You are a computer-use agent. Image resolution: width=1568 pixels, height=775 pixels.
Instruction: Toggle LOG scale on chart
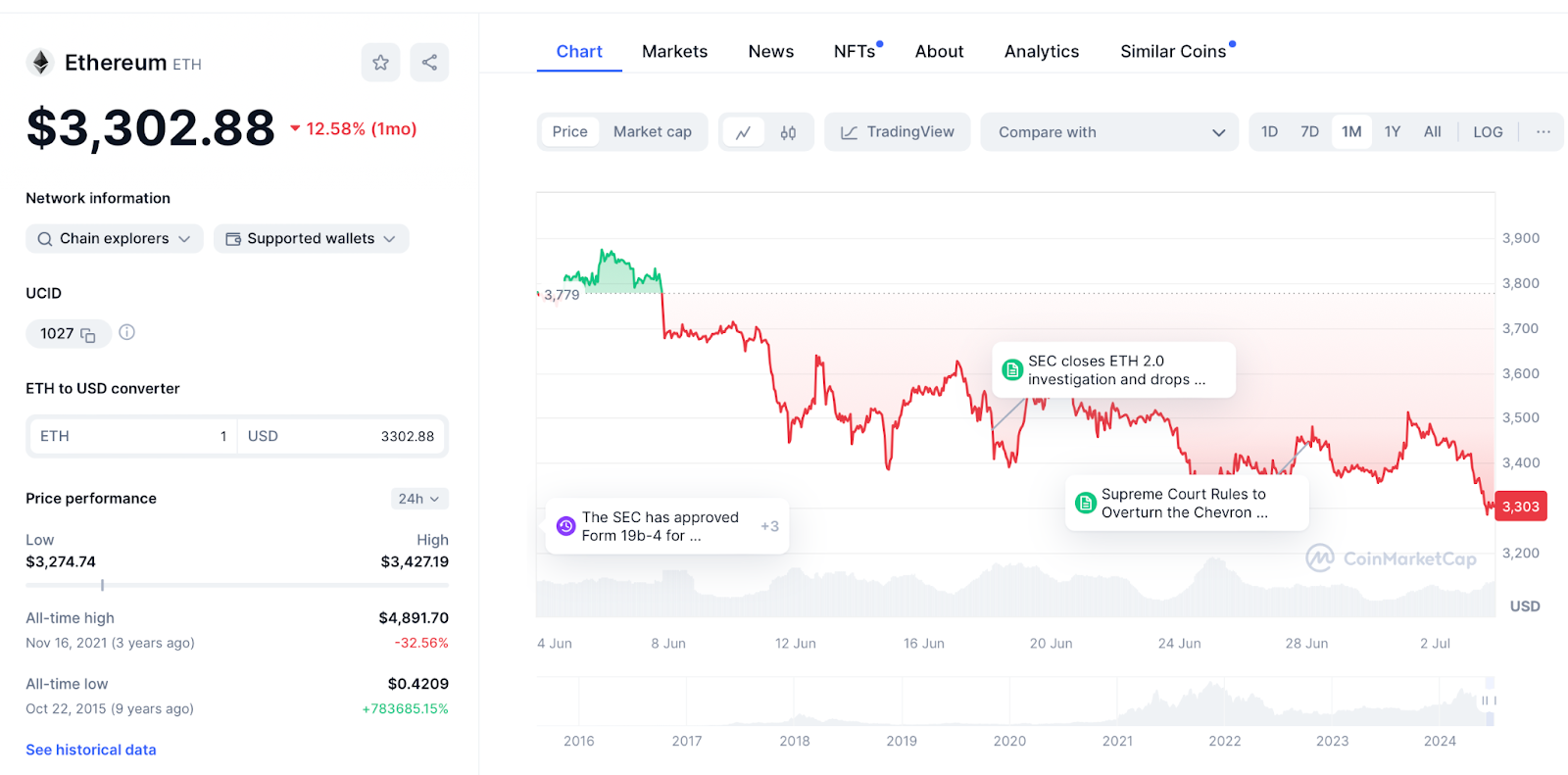coord(1488,132)
